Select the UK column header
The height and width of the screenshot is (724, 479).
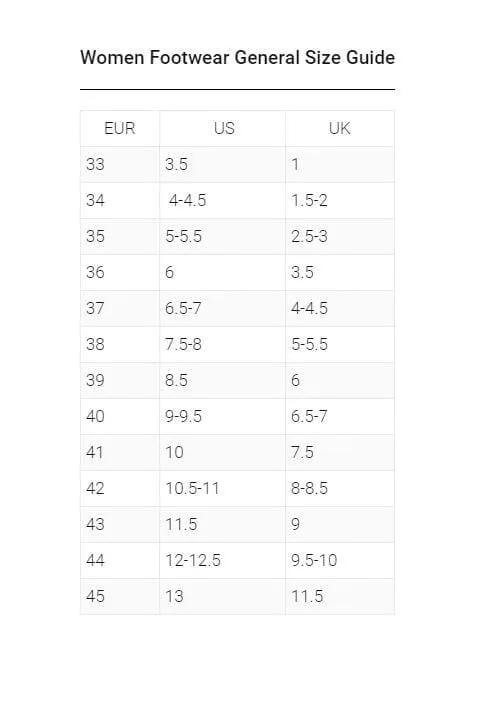click(x=340, y=128)
